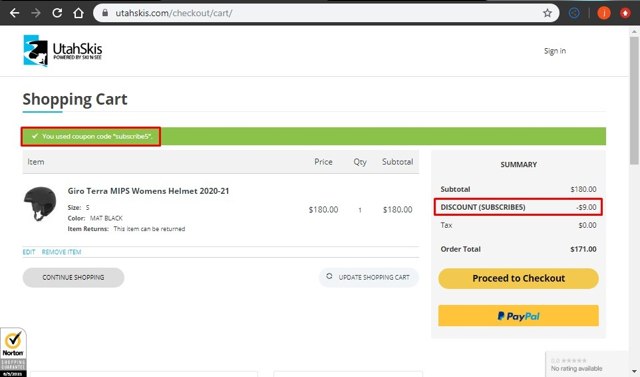Click the black helmet product thumbnail
Viewport: 640px width, 377px height.
pos(40,204)
